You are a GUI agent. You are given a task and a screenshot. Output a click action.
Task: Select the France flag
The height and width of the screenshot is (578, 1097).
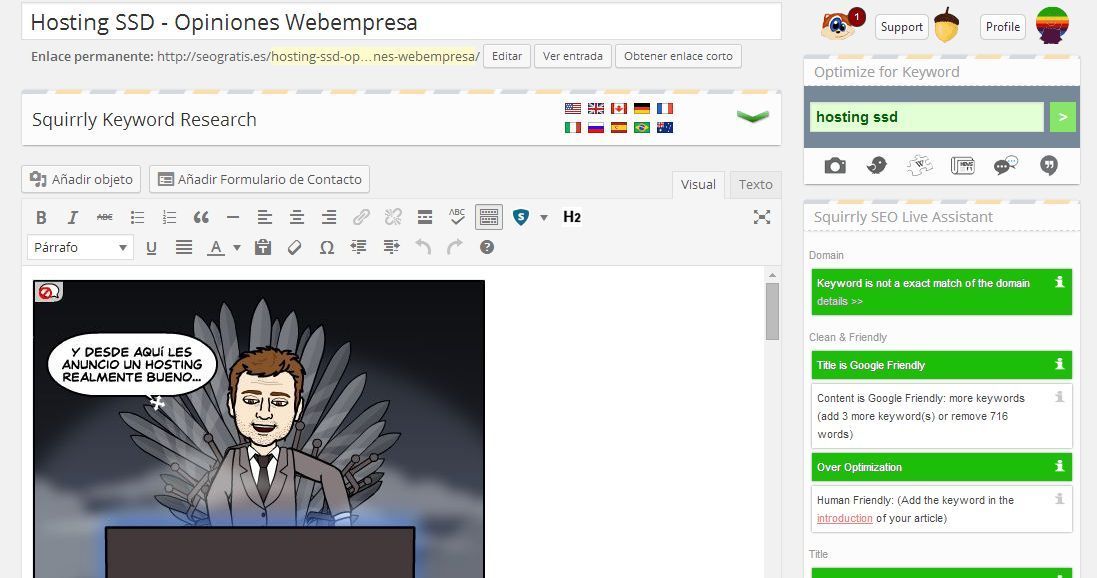tap(665, 108)
